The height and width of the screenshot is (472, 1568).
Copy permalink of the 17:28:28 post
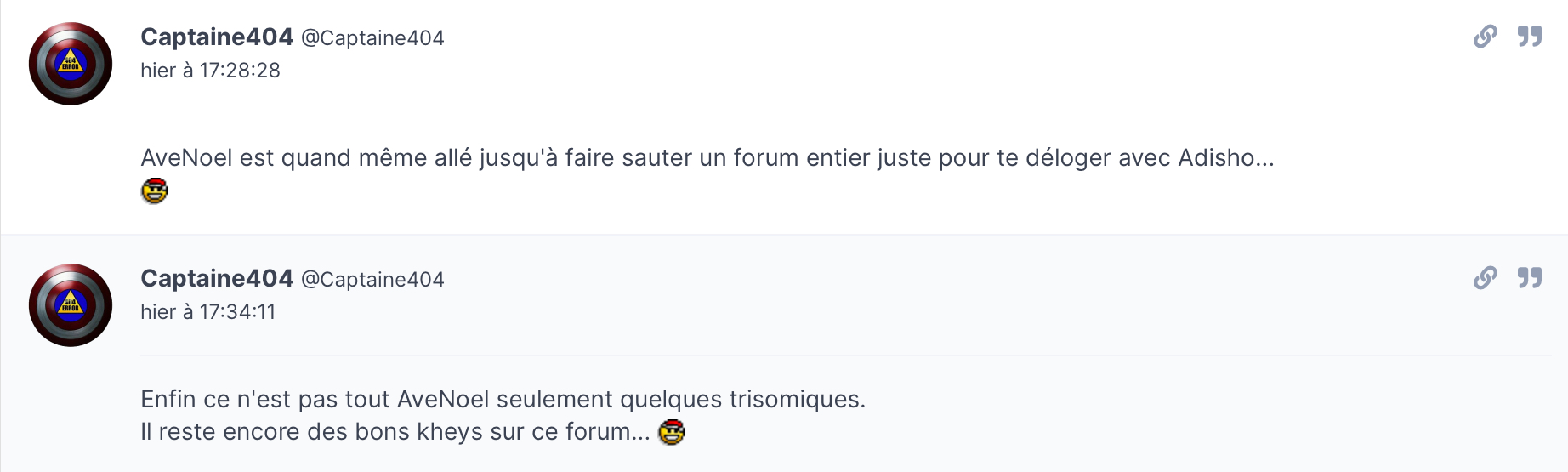1485,37
